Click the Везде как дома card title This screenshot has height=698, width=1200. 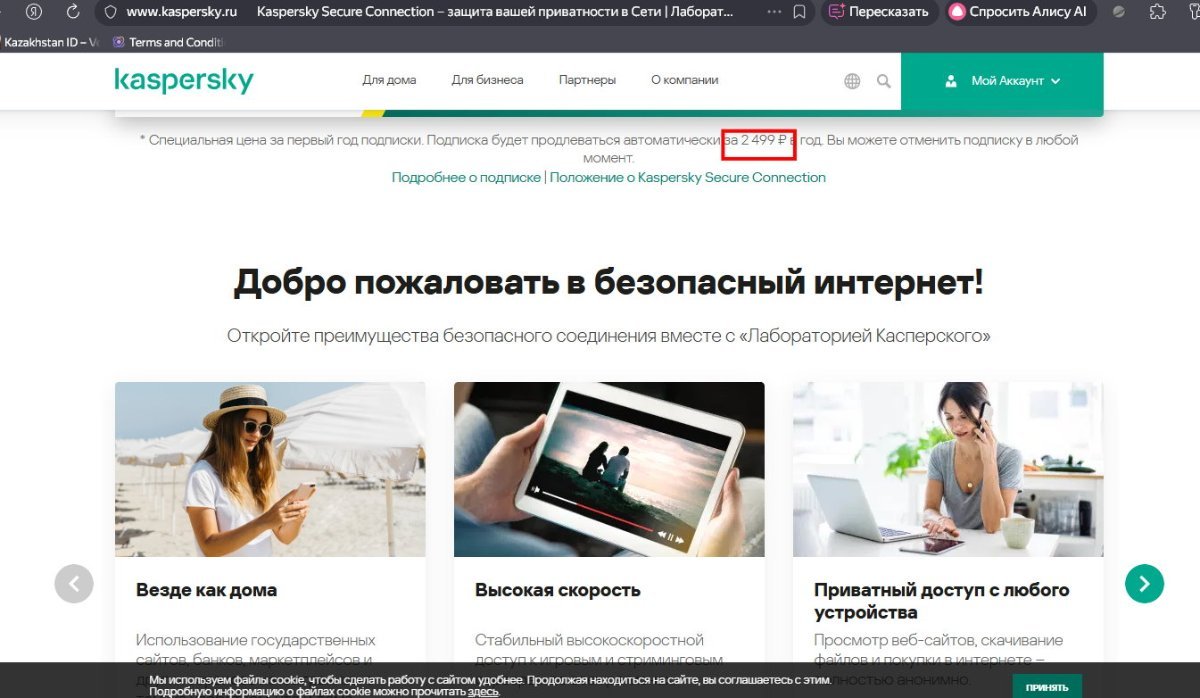pos(206,590)
